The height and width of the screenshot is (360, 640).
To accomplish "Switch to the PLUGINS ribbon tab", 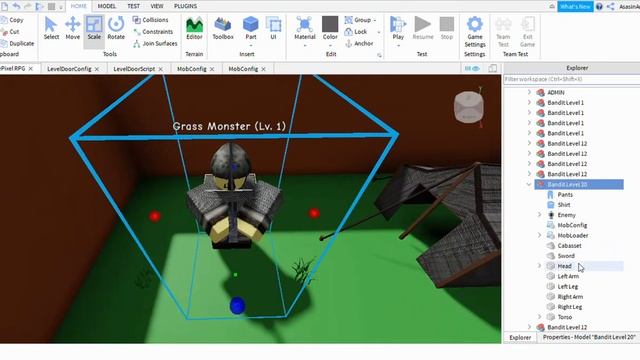I will [185, 6].
